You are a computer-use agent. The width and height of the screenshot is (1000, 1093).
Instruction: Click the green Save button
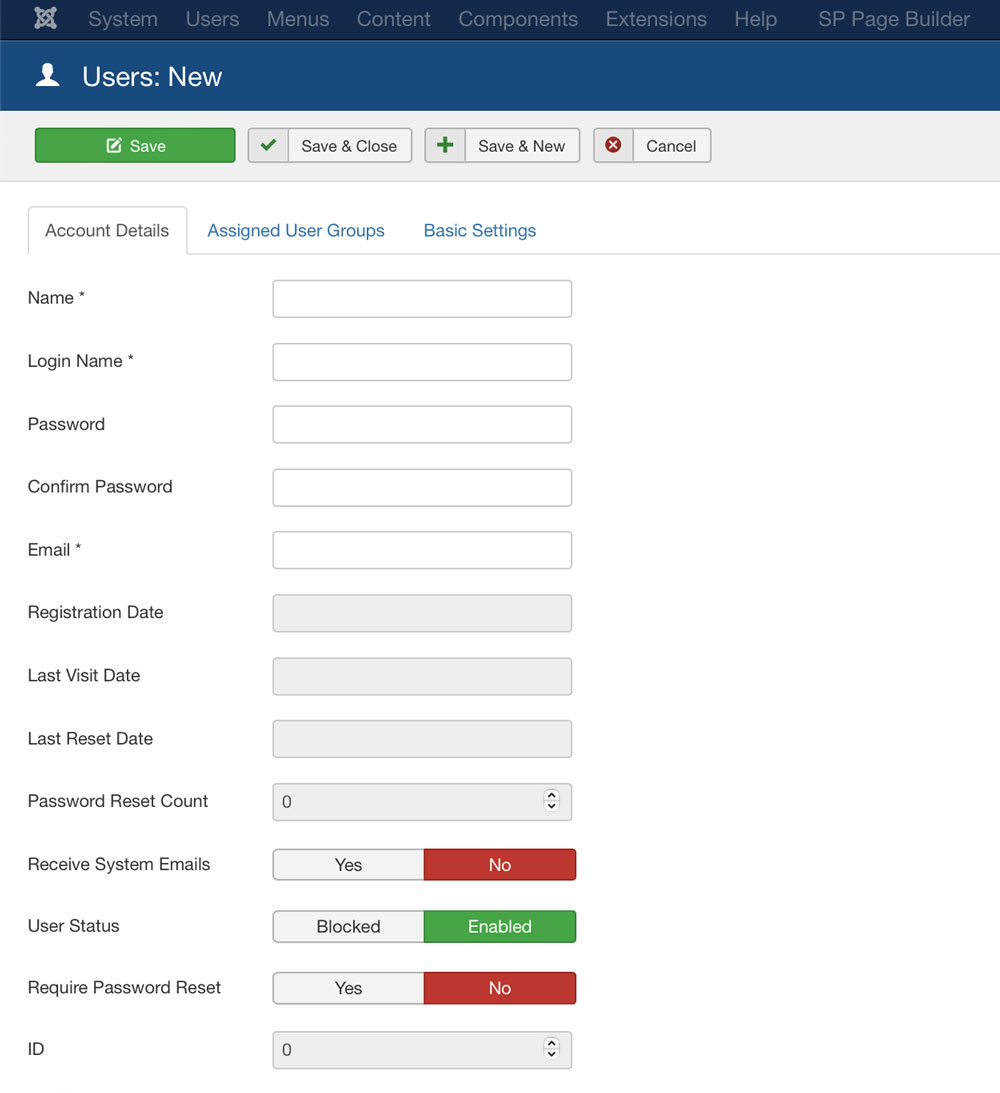coord(135,145)
